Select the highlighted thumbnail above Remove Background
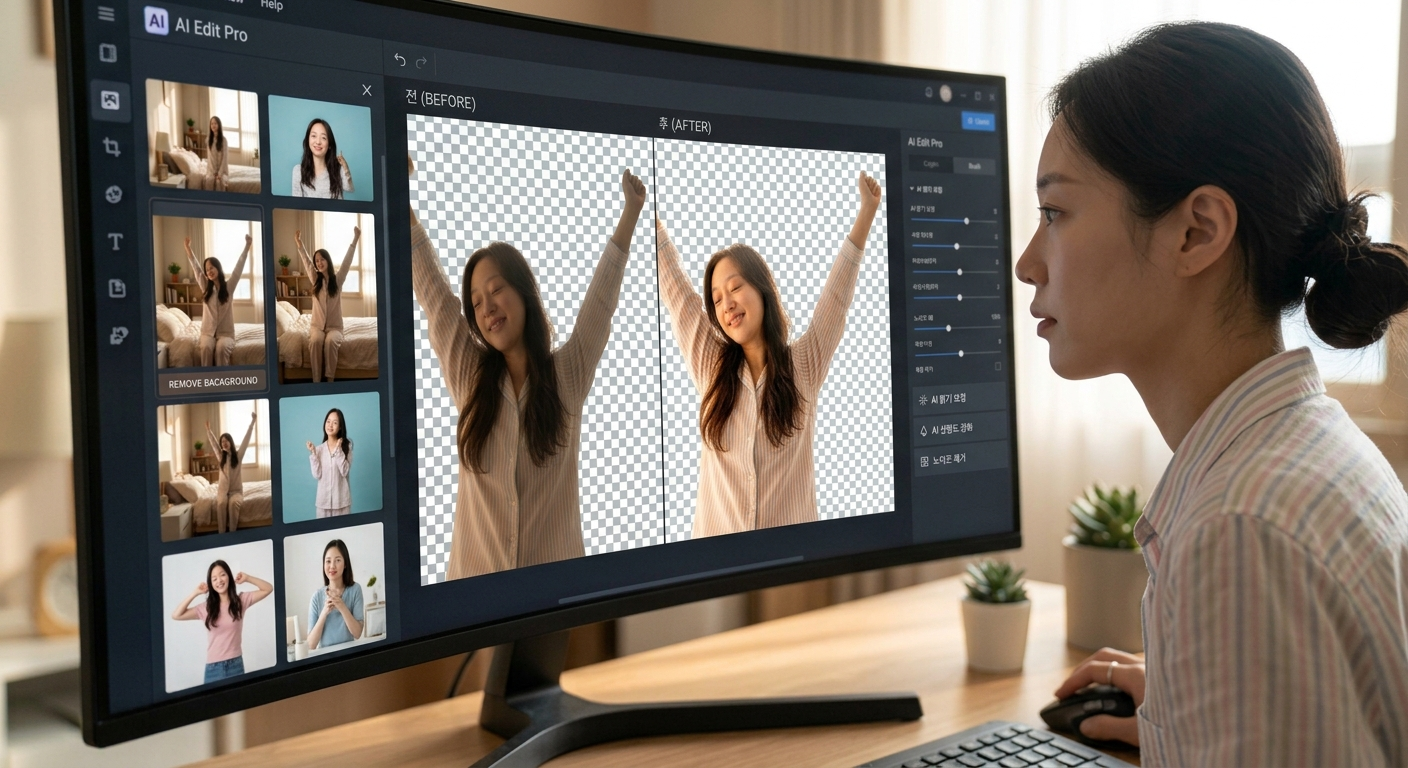The width and height of the screenshot is (1408, 768). click(208, 289)
